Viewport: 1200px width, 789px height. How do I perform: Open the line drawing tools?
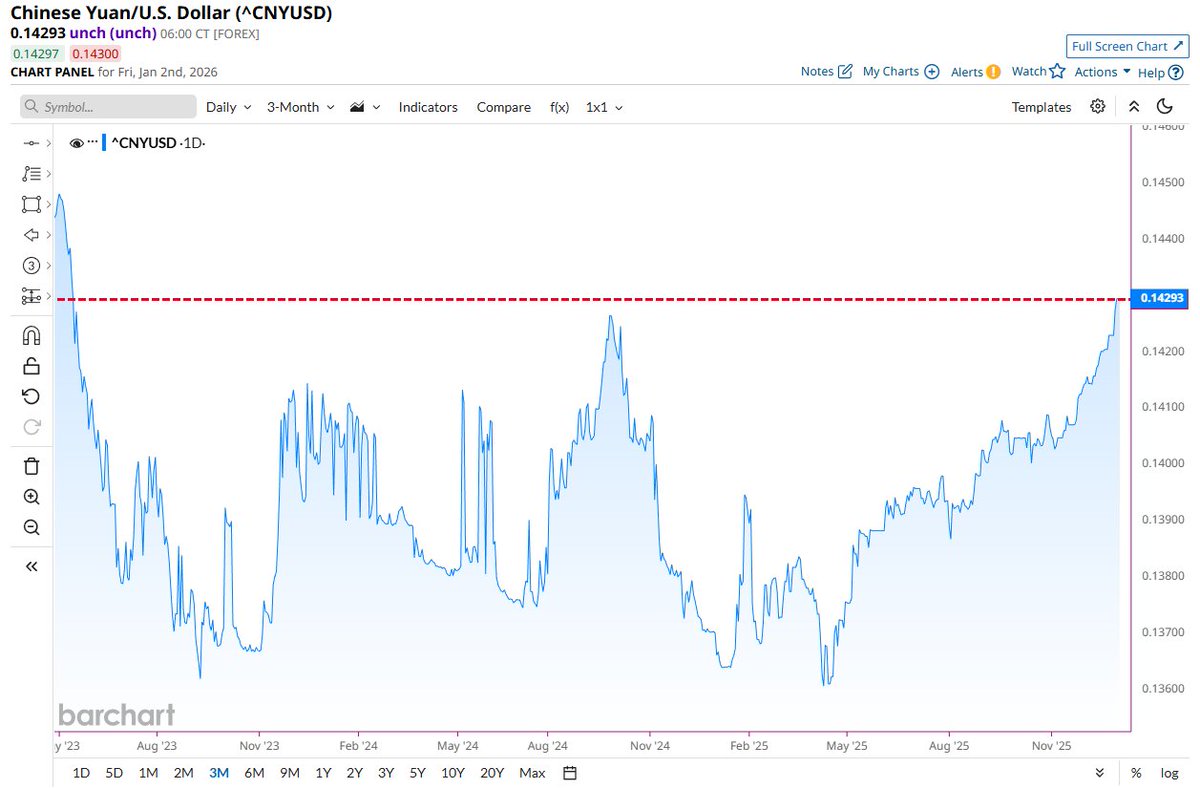pos(30,173)
